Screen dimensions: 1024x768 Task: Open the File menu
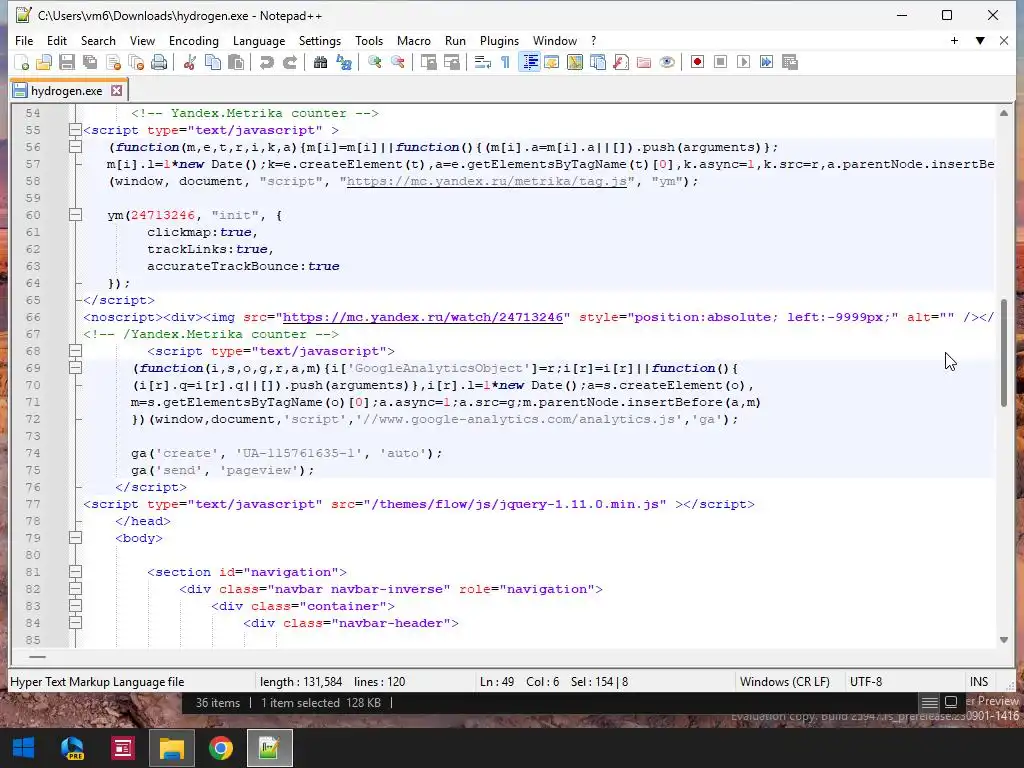(x=24, y=40)
